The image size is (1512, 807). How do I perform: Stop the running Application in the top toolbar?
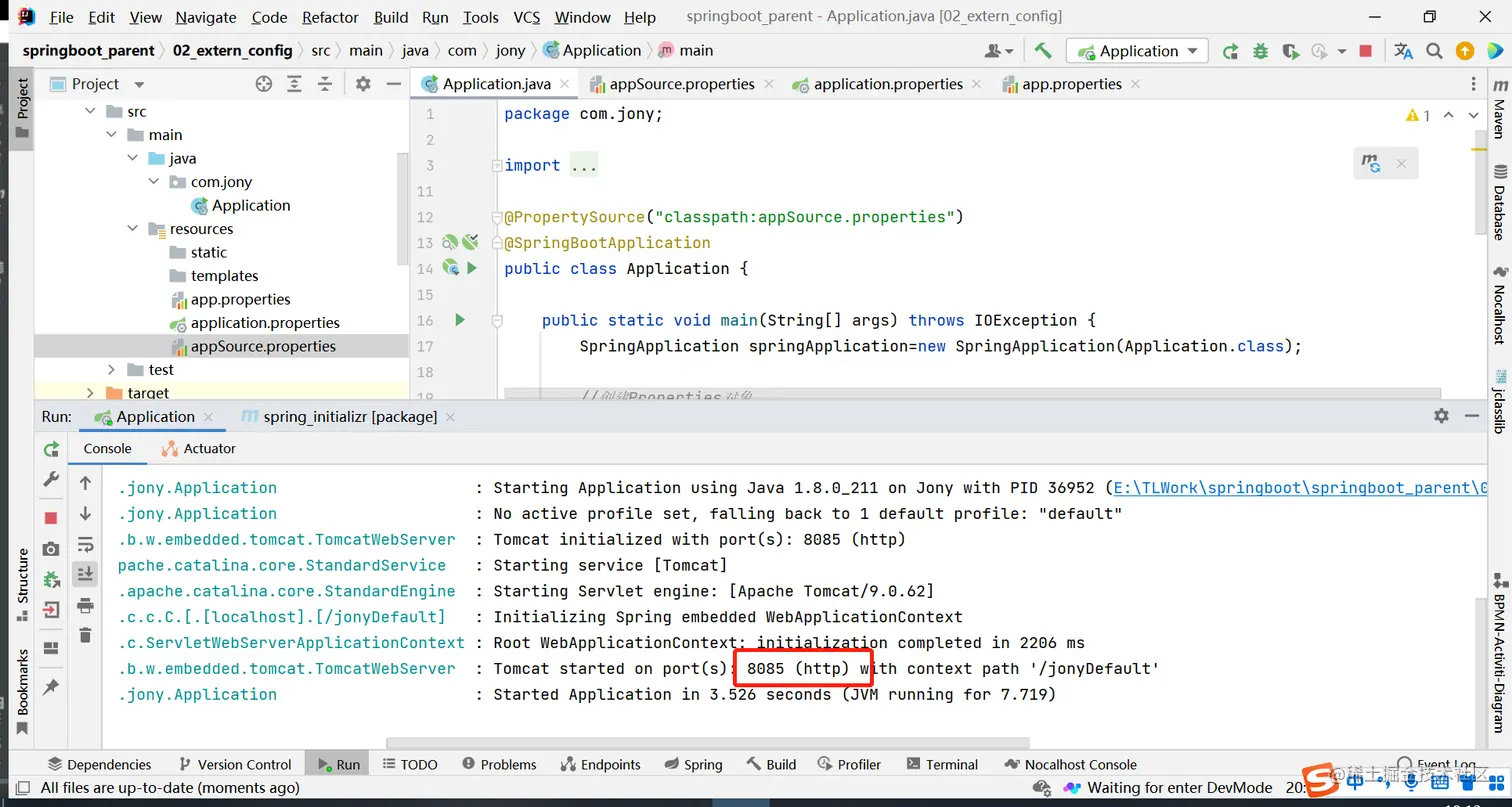1366,51
